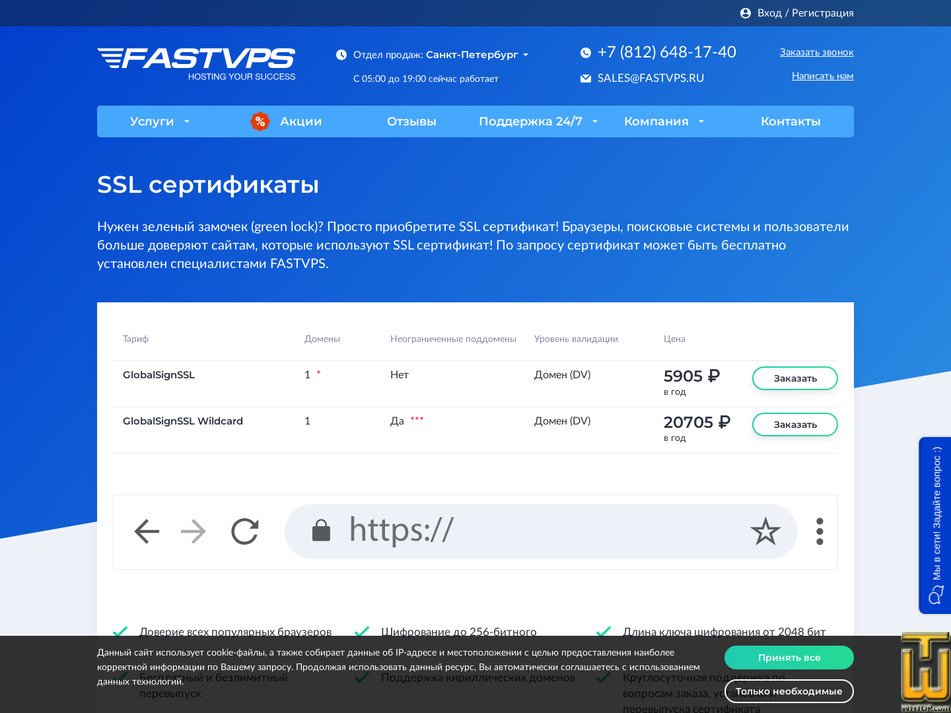Image resolution: width=951 pixels, height=713 pixels.
Task: Click the forward arrow in browser illustration
Action: tap(193, 532)
